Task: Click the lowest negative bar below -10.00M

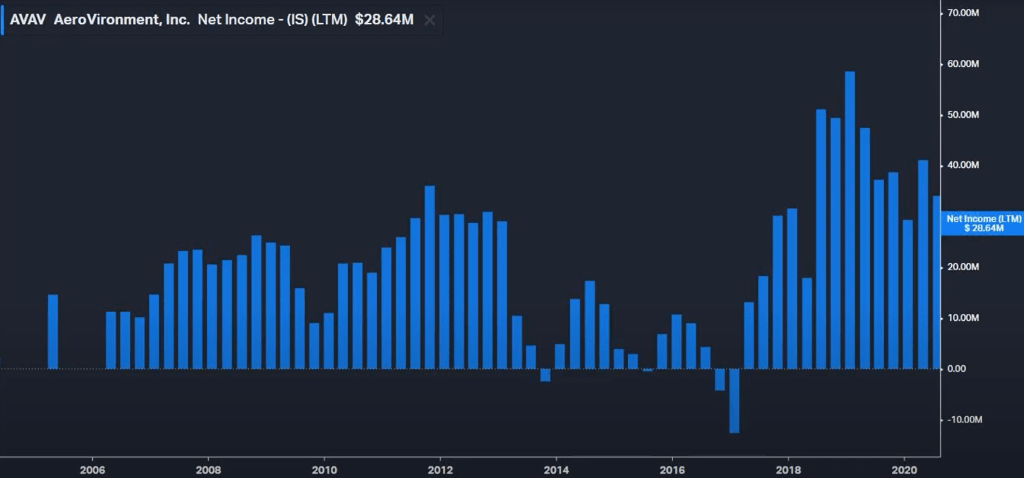Action: pos(734,400)
